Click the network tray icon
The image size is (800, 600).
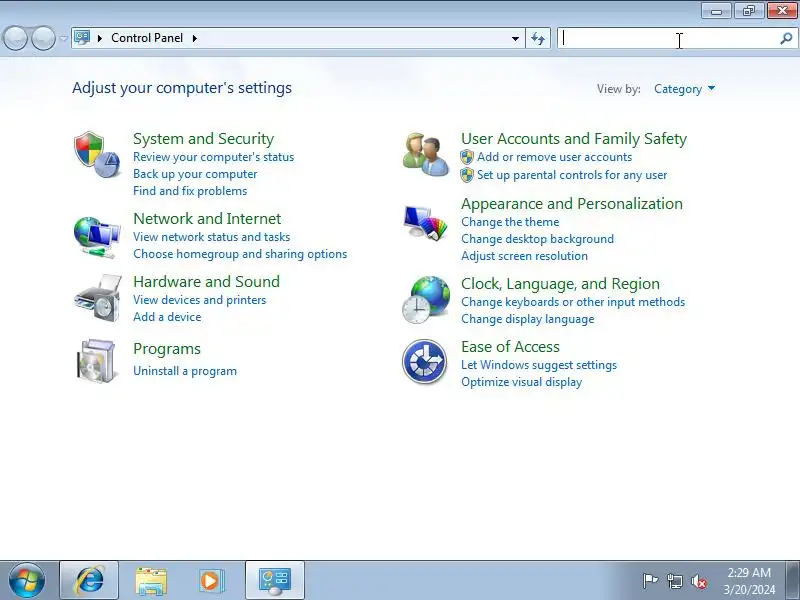tap(675, 581)
